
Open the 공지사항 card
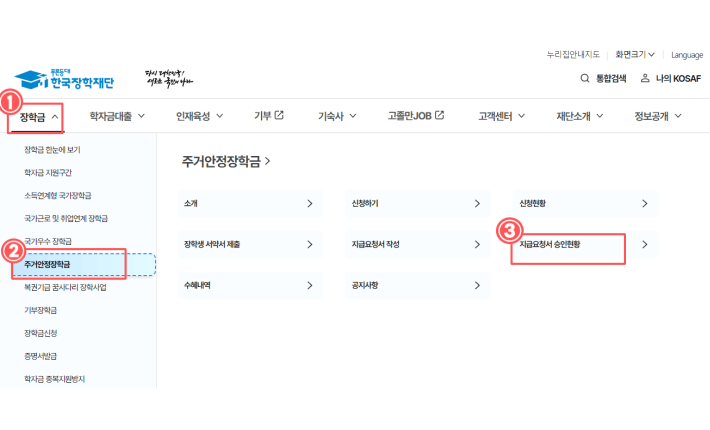coord(418,286)
